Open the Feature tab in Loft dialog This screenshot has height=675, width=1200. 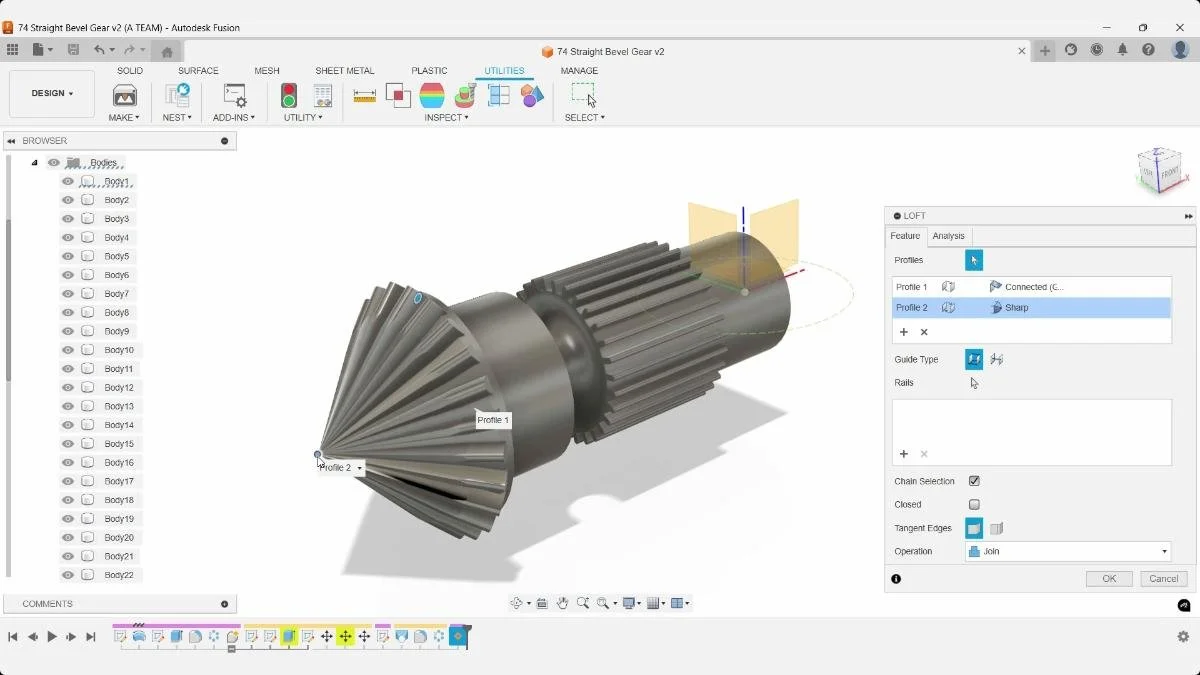[x=905, y=236]
